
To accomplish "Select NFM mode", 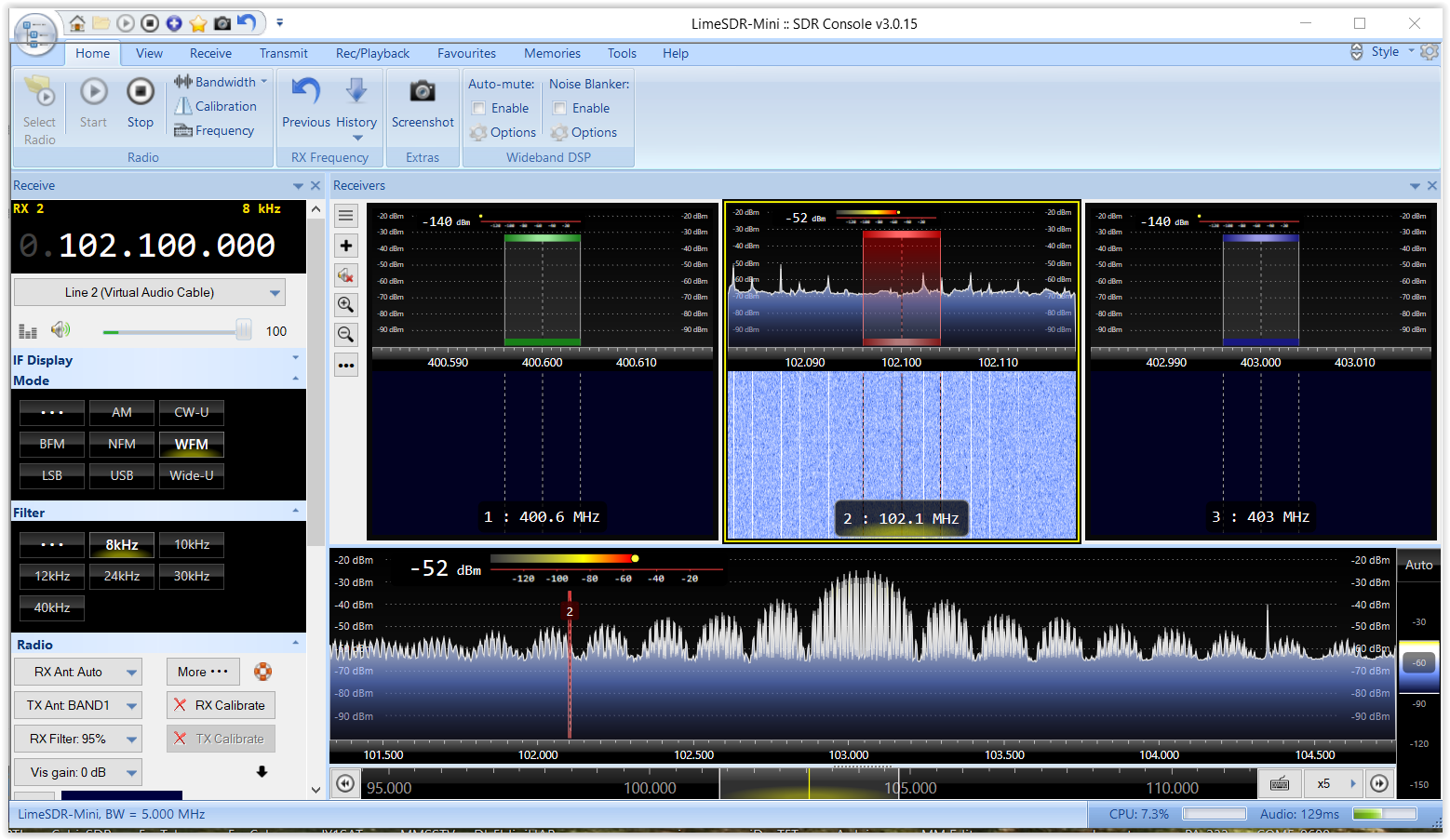I will (122, 444).
